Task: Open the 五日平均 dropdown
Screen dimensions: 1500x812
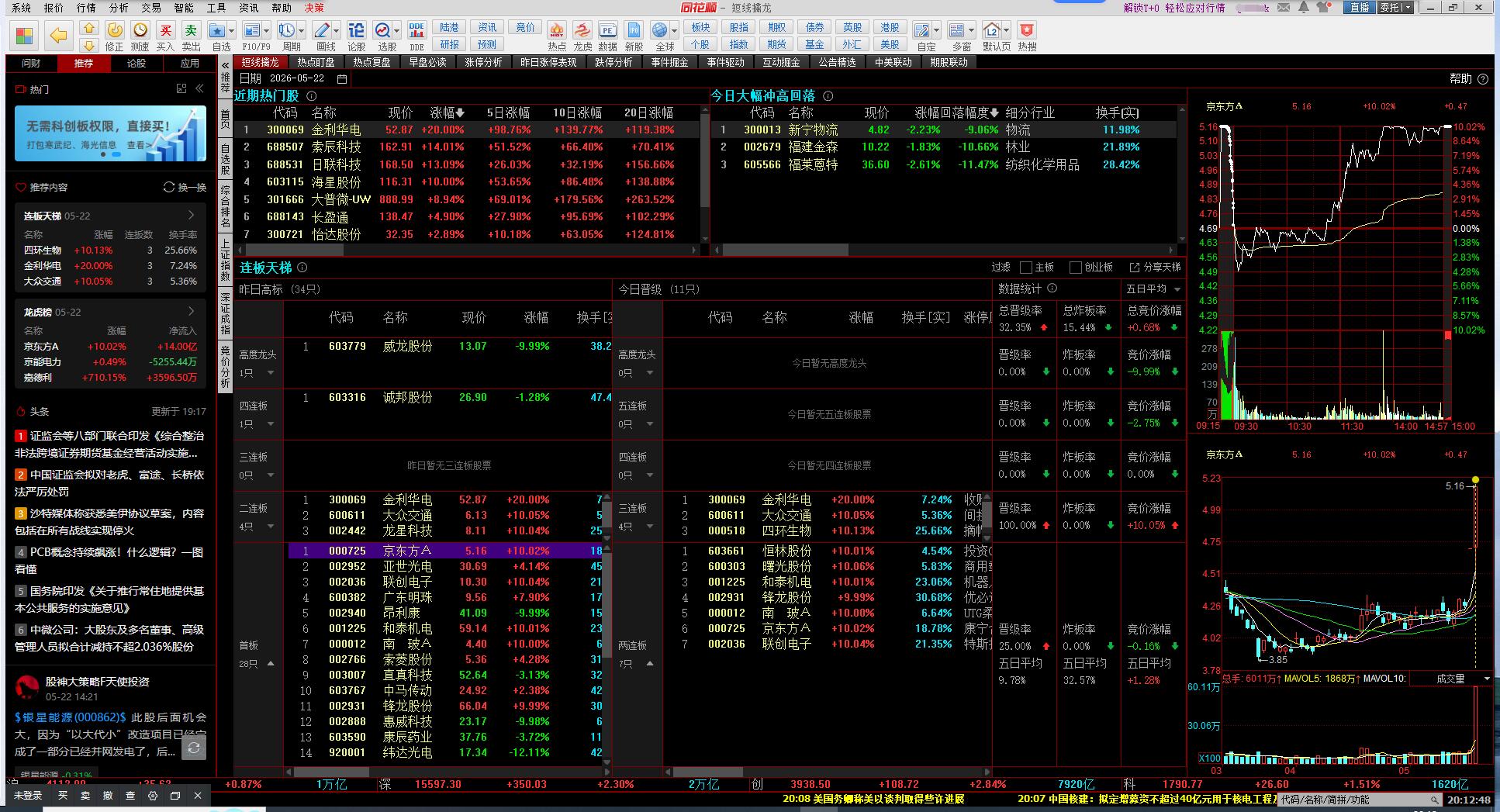Action: point(1154,289)
